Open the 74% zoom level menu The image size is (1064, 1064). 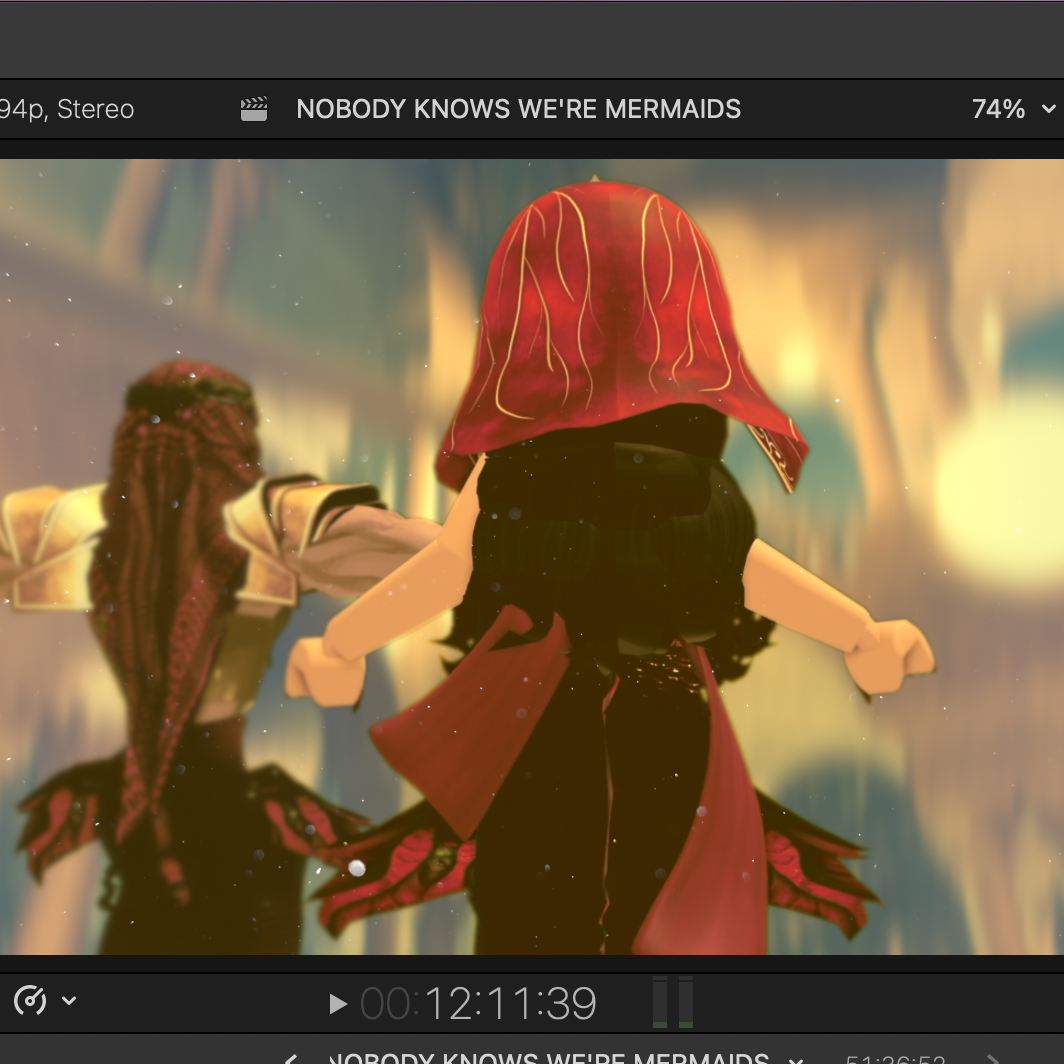[998, 109]
